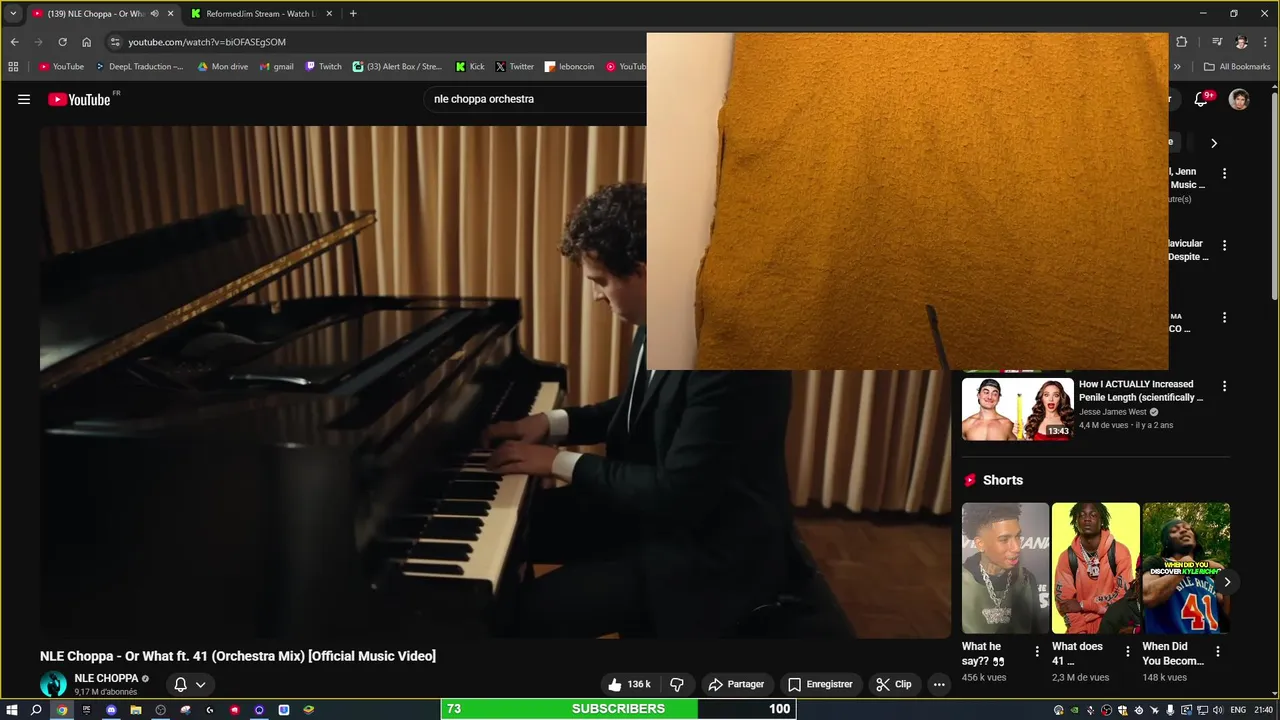The height and width of the screenshot is (720, 1280).
Task: Open the YouTube bookmark
Action: point(61,67)
